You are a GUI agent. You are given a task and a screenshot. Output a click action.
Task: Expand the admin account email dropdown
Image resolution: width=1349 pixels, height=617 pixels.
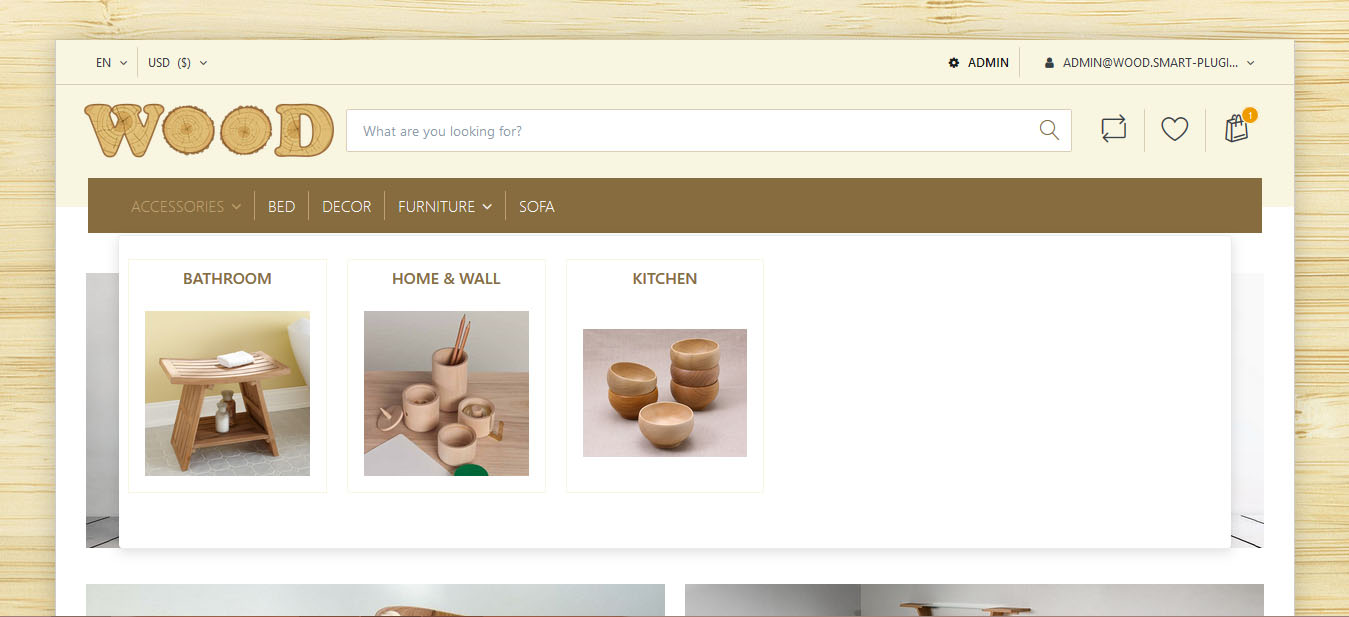click(1149, 63)
